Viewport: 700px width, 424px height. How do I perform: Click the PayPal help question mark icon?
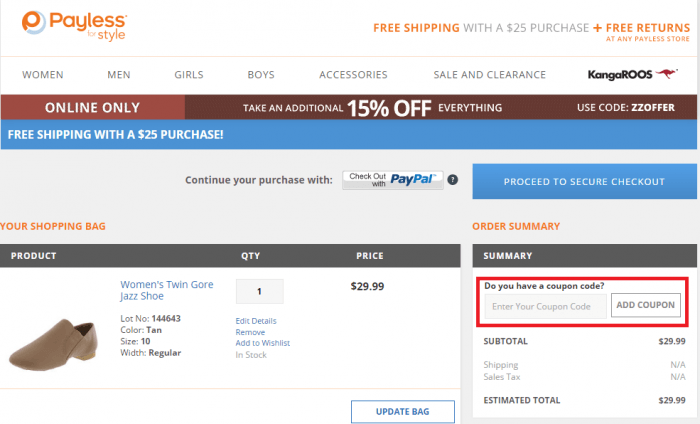[452, 180]
